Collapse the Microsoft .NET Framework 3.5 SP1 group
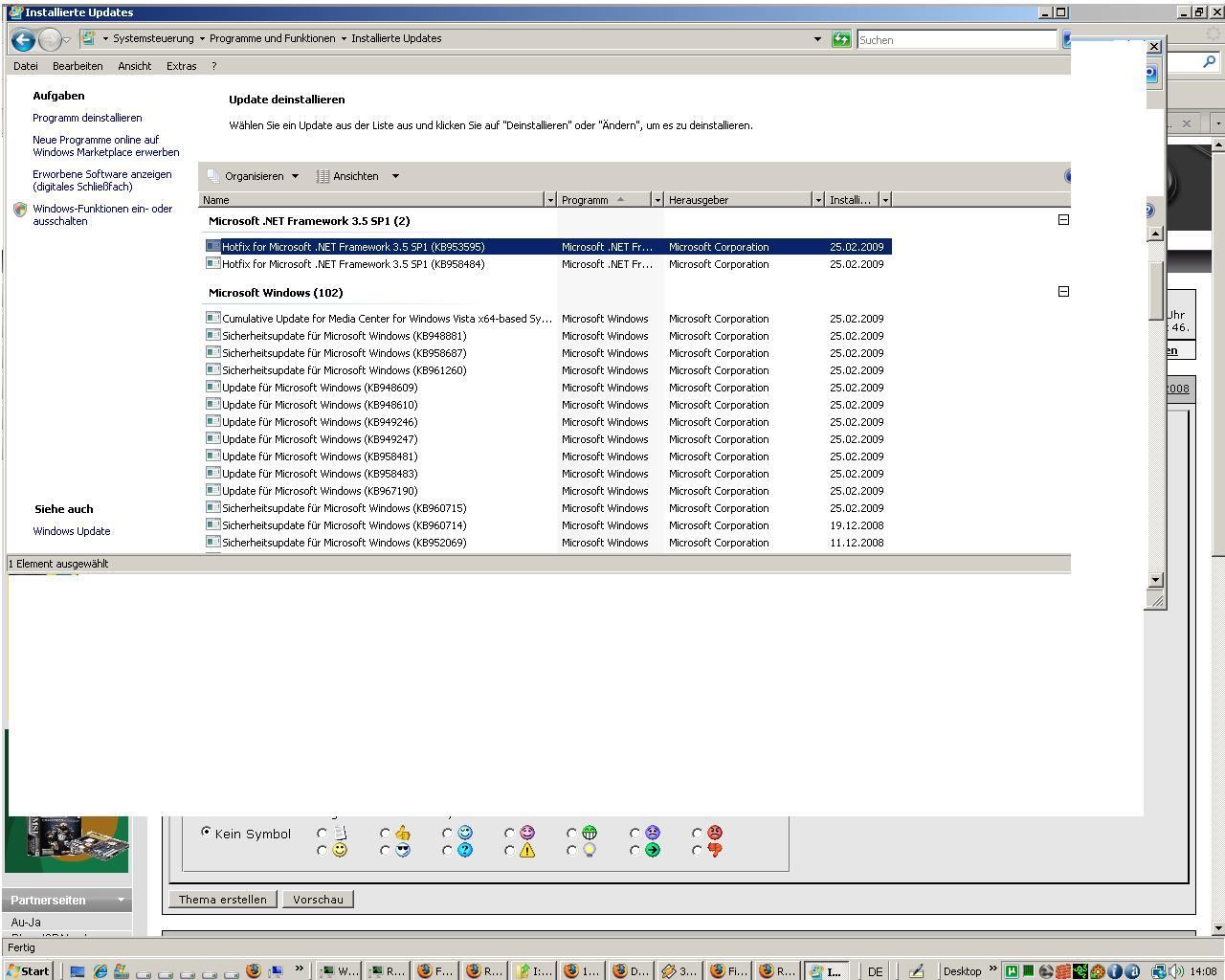The height and width of the screenshot is (980, 1225). click(1063, 220)
